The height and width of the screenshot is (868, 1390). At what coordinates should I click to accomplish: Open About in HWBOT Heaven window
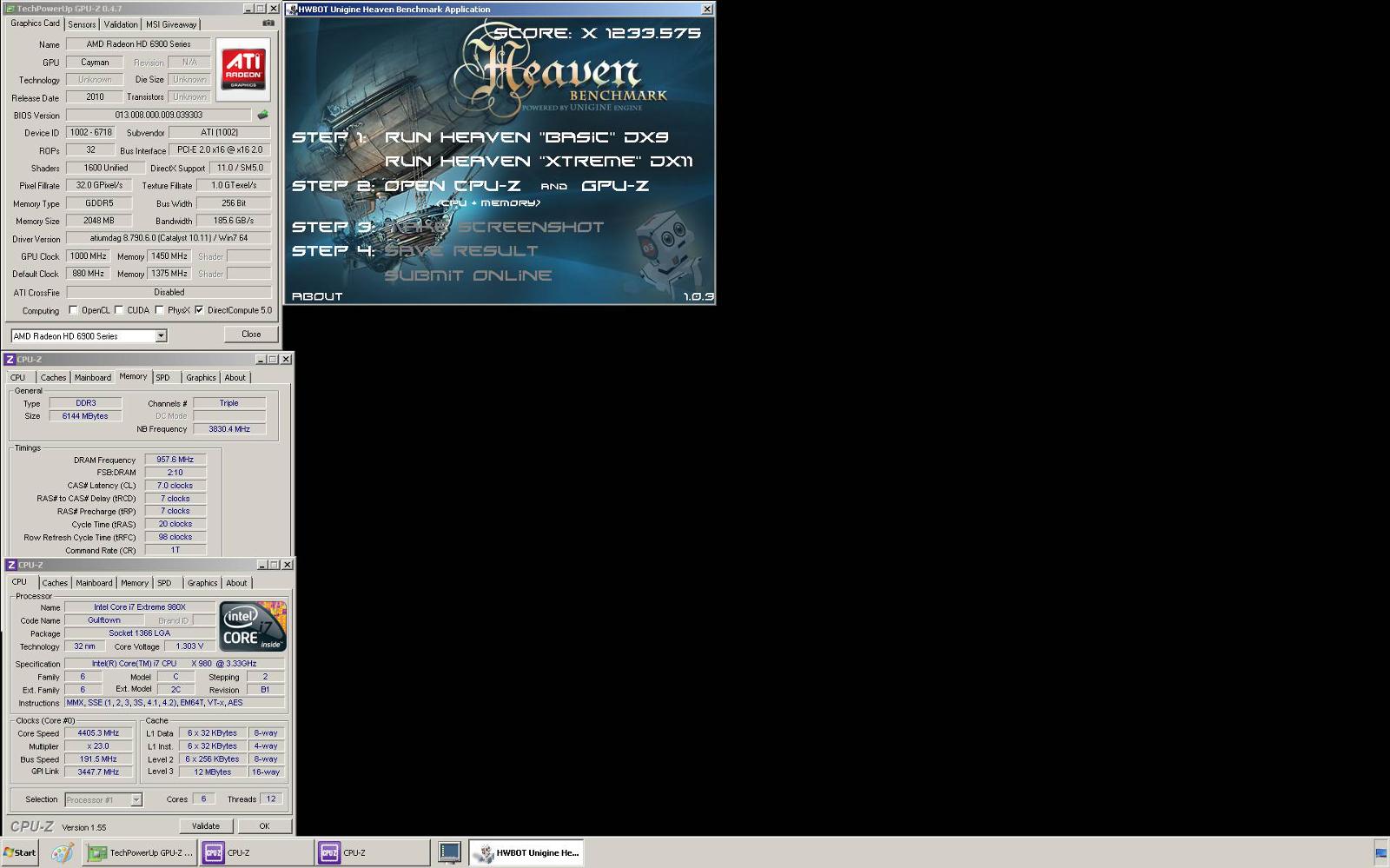(317, 296)
